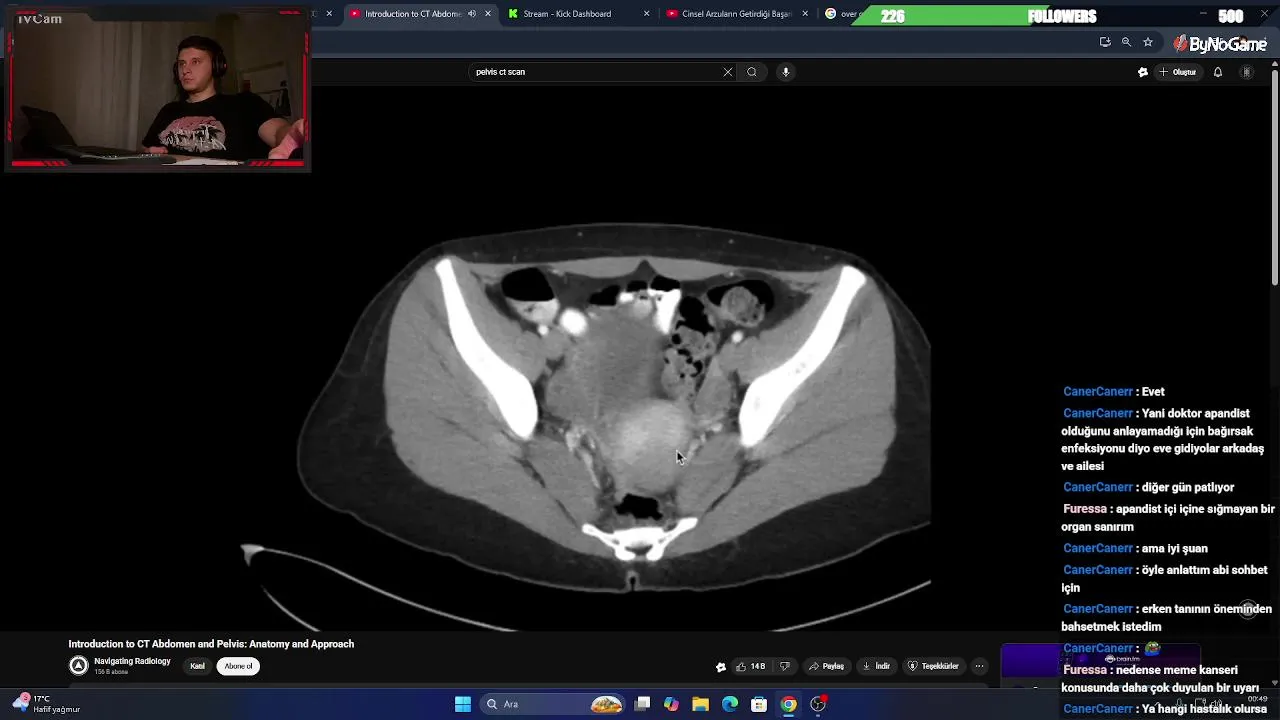Open the YouTube account avatar menu
Image resolution: width=1280 pixels, height=720 pixels.
[x=1246, y=72]
